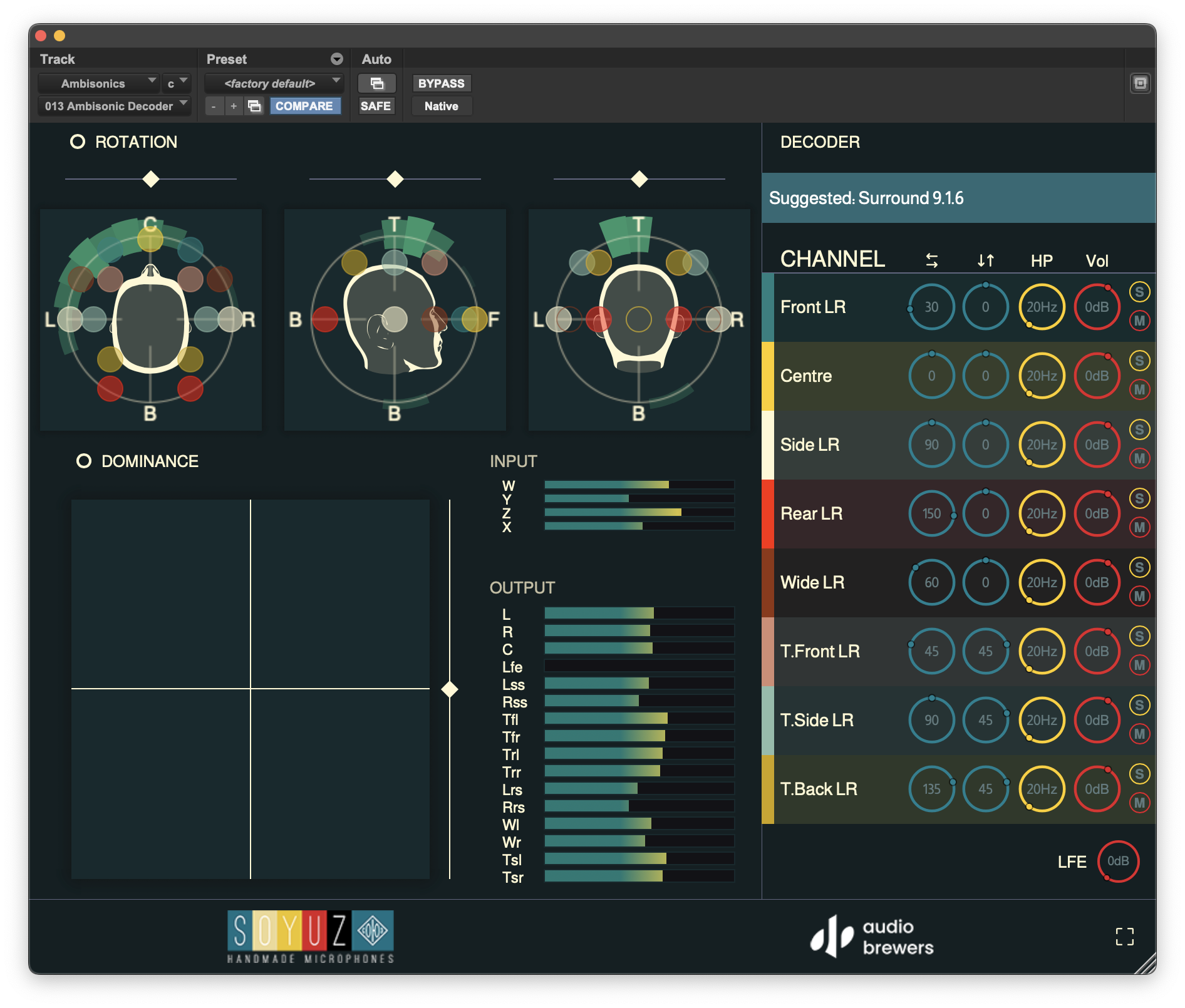Open the Preset menu arrow

[x=337, y=59]
